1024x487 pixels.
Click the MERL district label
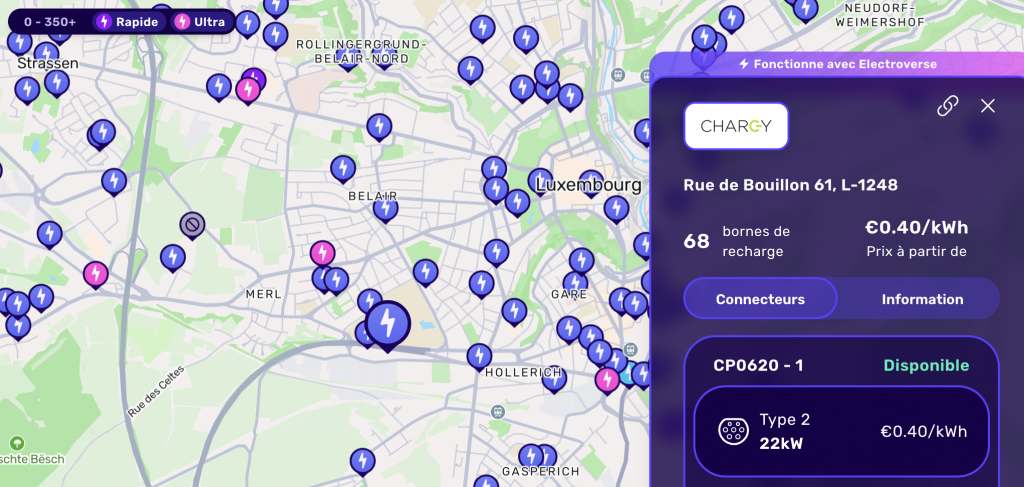(264, 294)
